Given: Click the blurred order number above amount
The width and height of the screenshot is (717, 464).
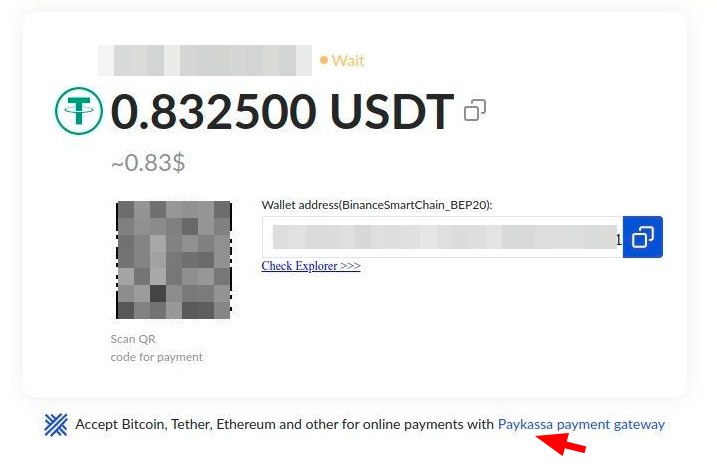Looking at the screenshot, I should pyautogui.click(x=205, y=60).
